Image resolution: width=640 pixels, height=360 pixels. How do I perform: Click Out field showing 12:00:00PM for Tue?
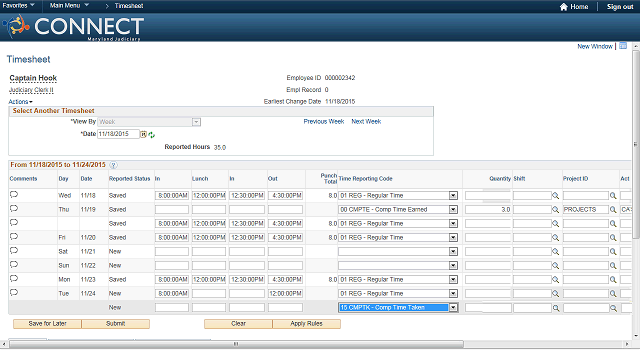285,293
